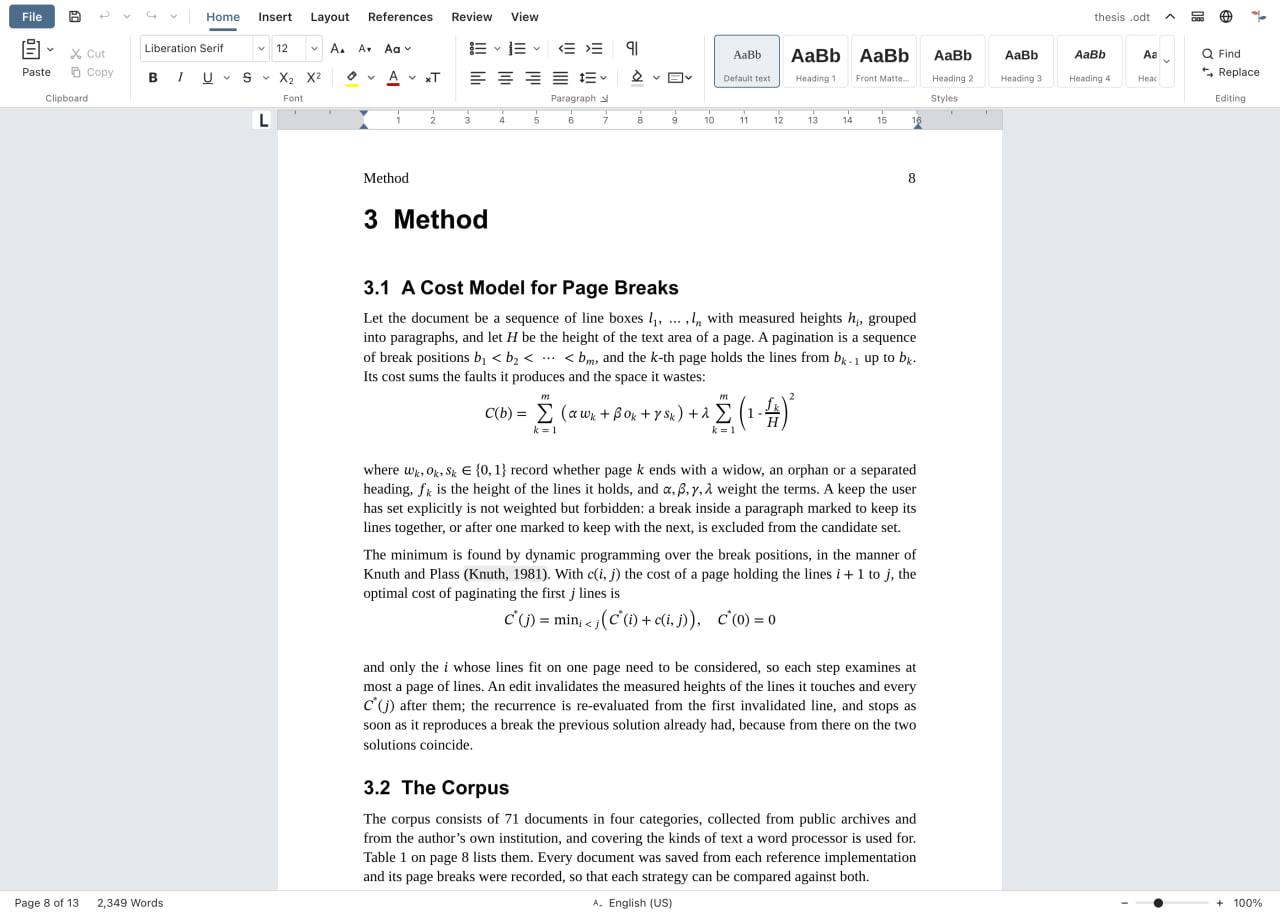Open the font size 12 dropdown
1280x914 pixels.
pos(314,48)
